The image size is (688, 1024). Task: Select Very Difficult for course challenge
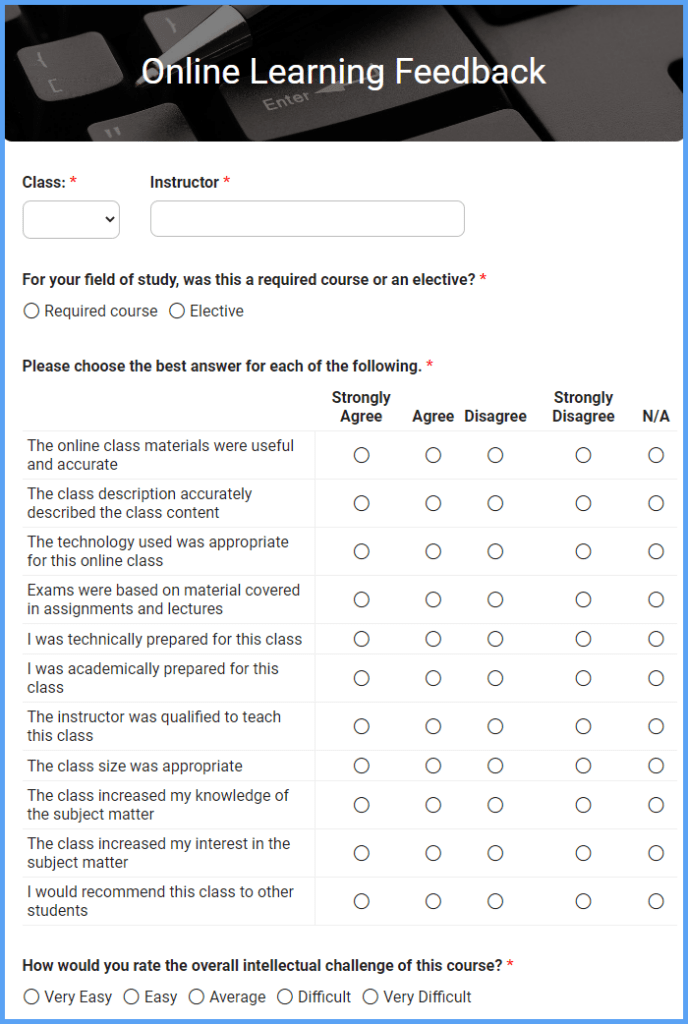(x=371, y=996)
